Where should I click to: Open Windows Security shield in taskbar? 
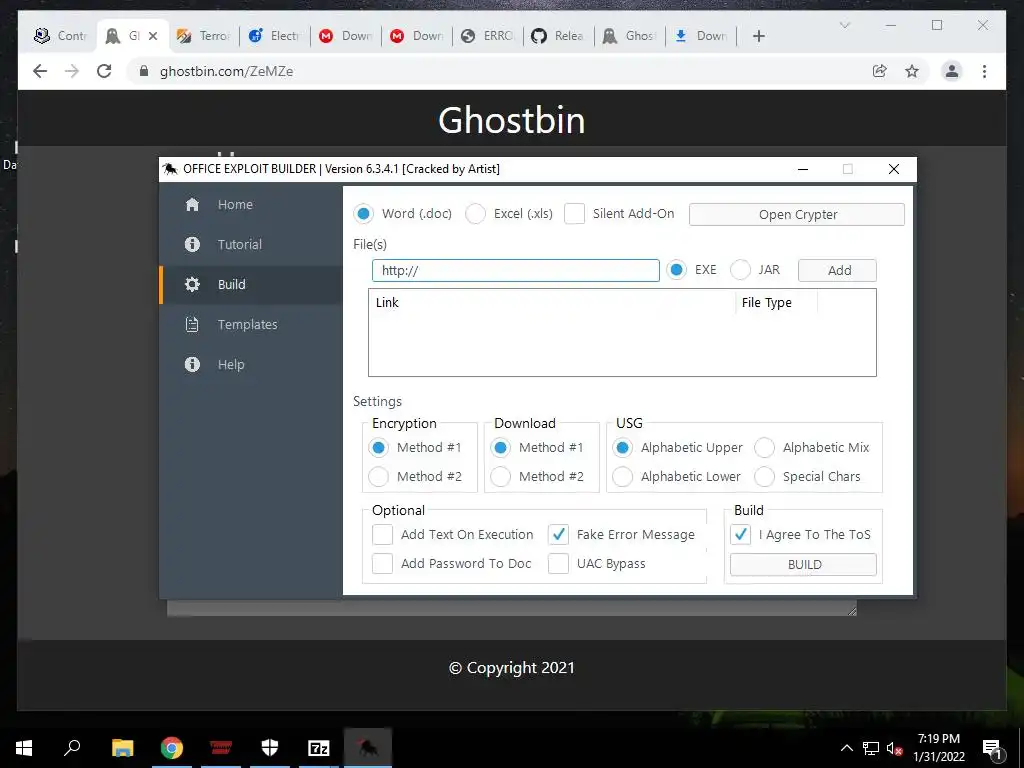pyautogui.click(x=270, y=748)
